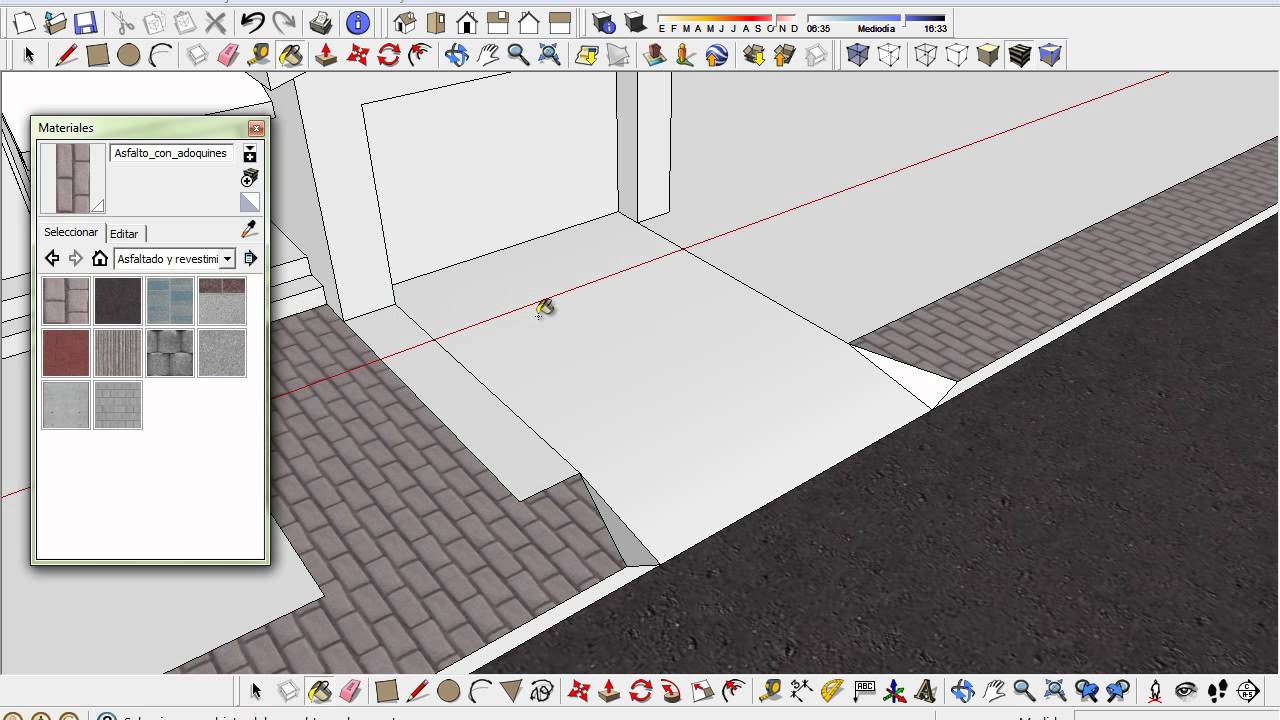The width and height of the screenshot is (1280, 720).
Task: Print the model using the printer icon
Action: [x=321, y=22]
